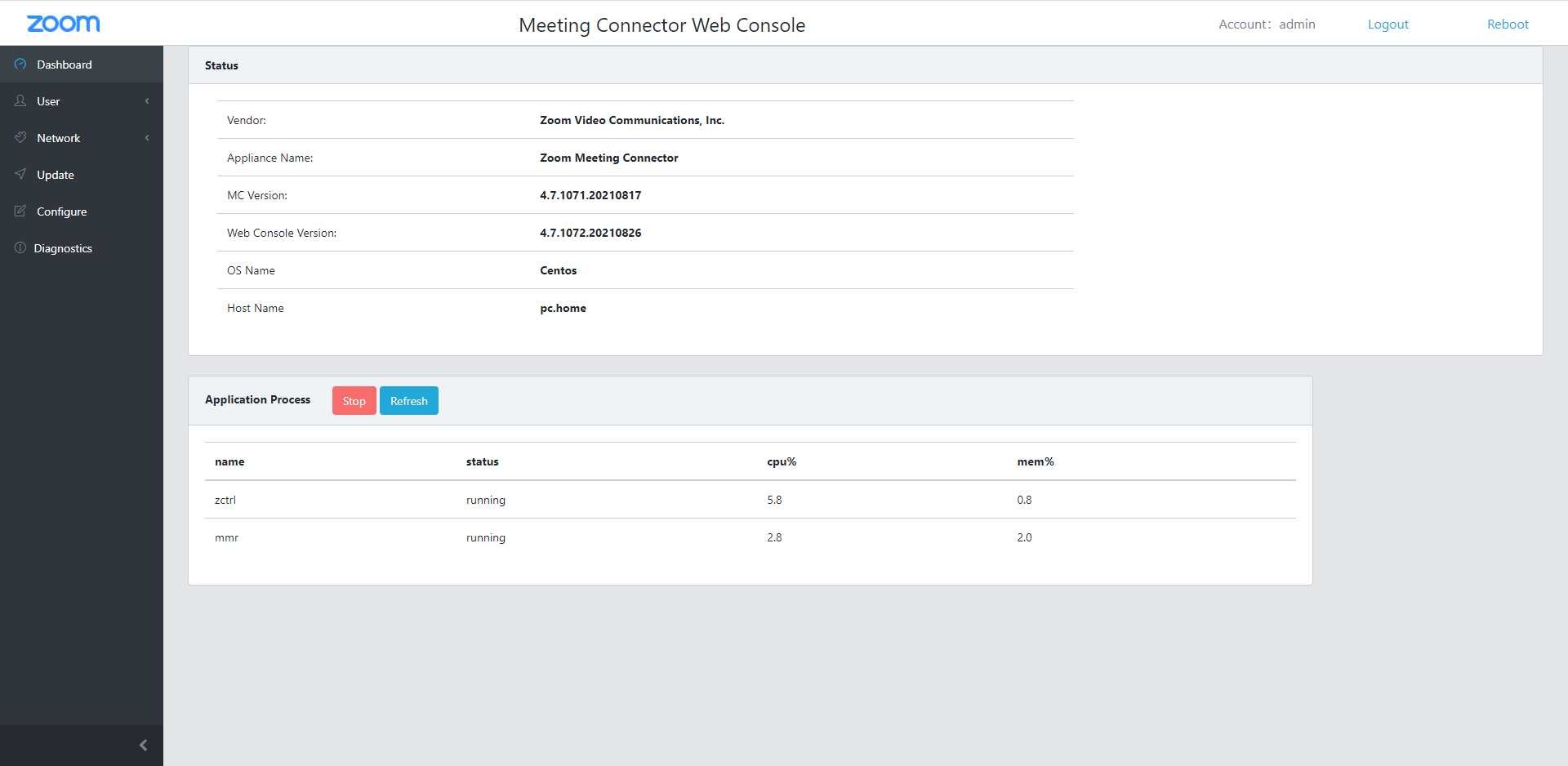This screenshot has height=766, width=1568.
Task: Select the mmr process name
Action: click(x=226, y=537)
